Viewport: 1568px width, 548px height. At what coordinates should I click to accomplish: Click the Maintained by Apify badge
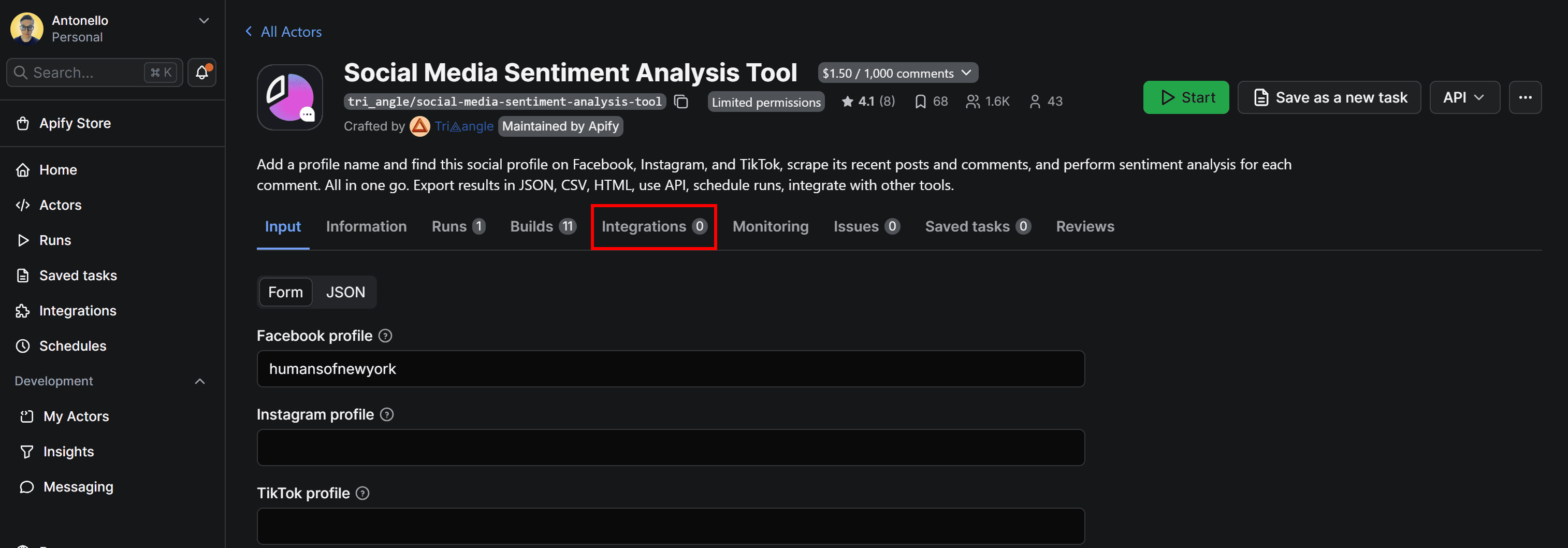560,126
